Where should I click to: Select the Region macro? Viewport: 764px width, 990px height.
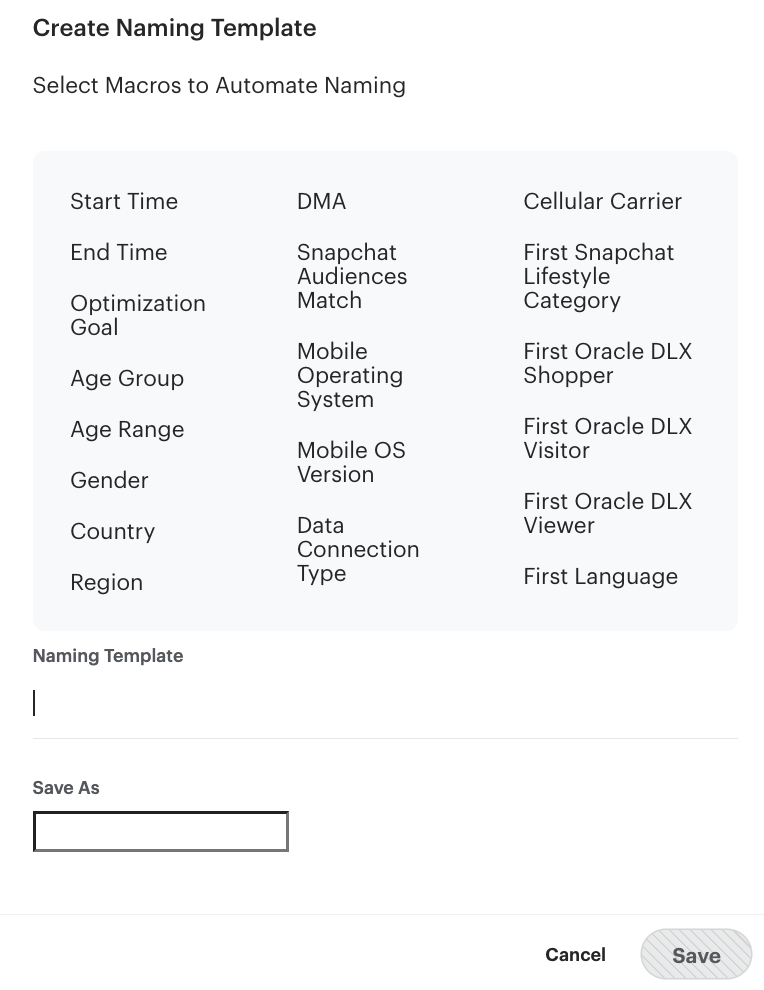click(x=106, y=582)
